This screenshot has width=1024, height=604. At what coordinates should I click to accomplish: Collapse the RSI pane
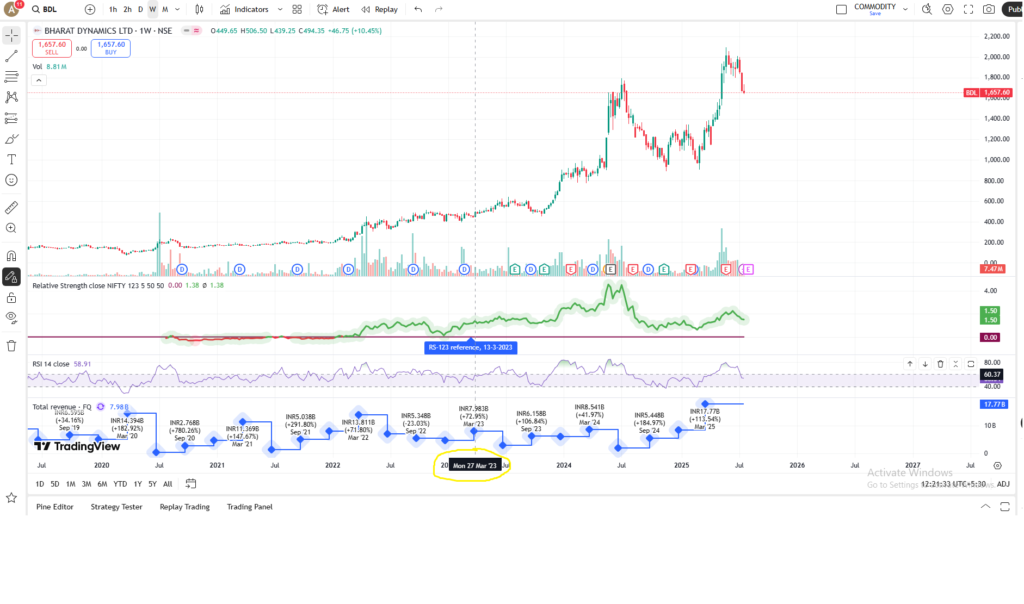955,364
